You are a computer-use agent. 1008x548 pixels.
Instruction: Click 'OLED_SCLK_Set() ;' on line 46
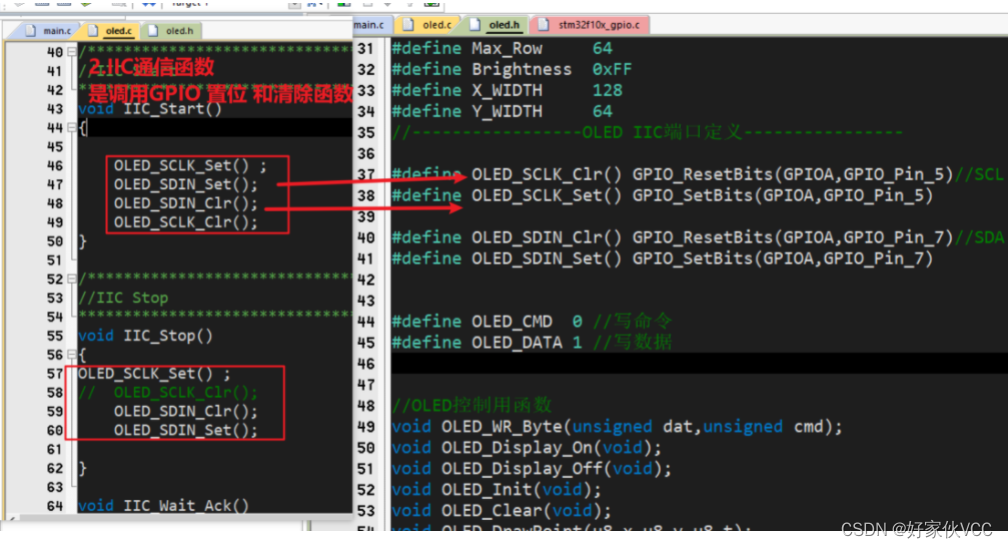point(190,166)
